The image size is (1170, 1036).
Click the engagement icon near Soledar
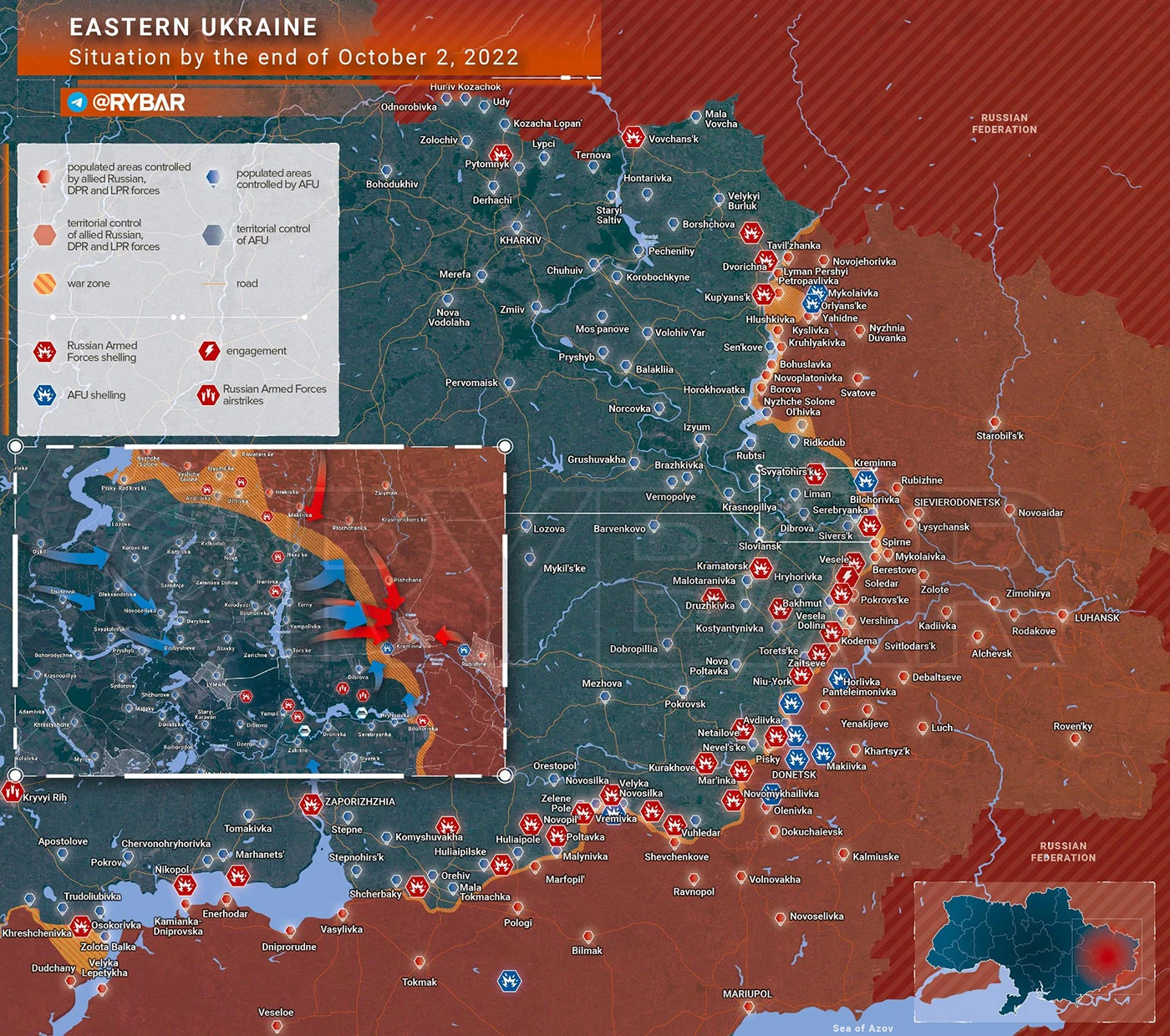tap(848, 576)
